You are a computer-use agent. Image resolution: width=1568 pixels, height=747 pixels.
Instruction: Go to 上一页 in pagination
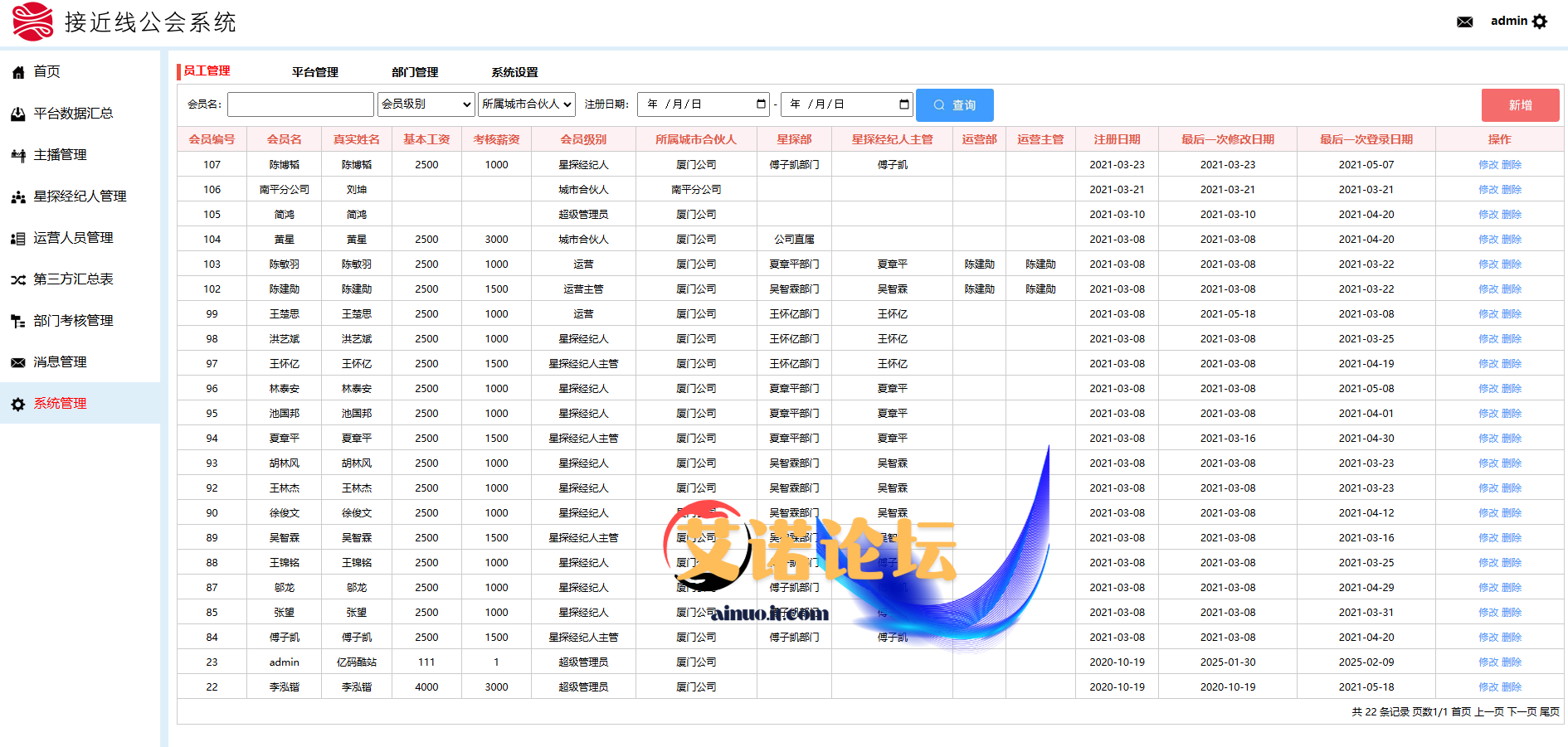[x=1489, y=712]
